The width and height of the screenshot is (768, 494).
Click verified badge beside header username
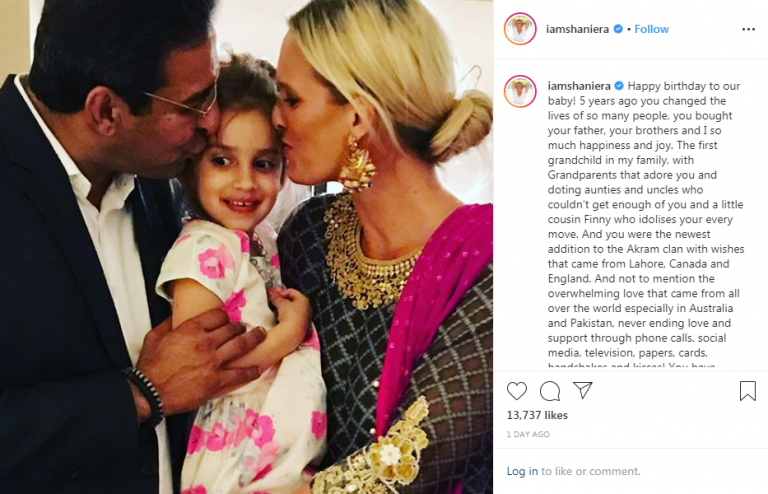click(618, 29)
